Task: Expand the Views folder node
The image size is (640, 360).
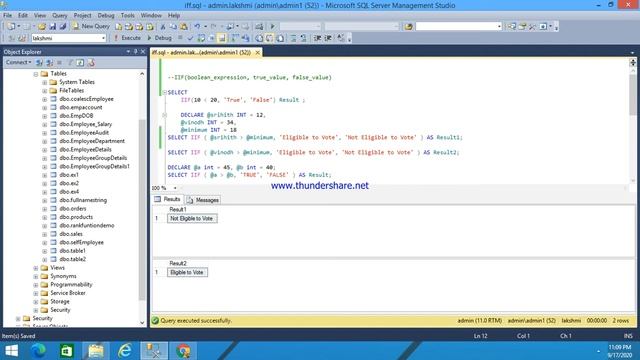Action: (x=36, y=268)
